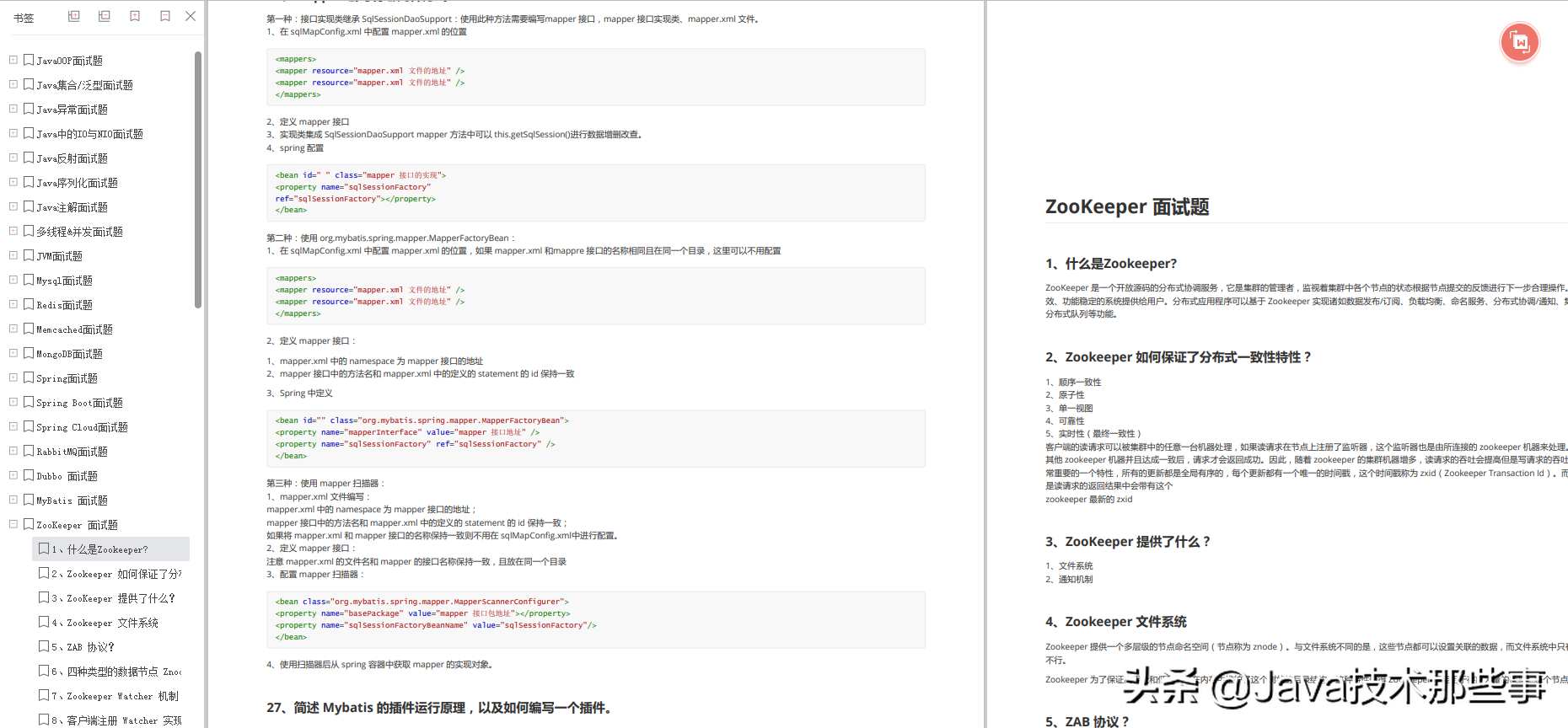Click the heading ZooKeeper 面试题 in document

point(1127,207)
